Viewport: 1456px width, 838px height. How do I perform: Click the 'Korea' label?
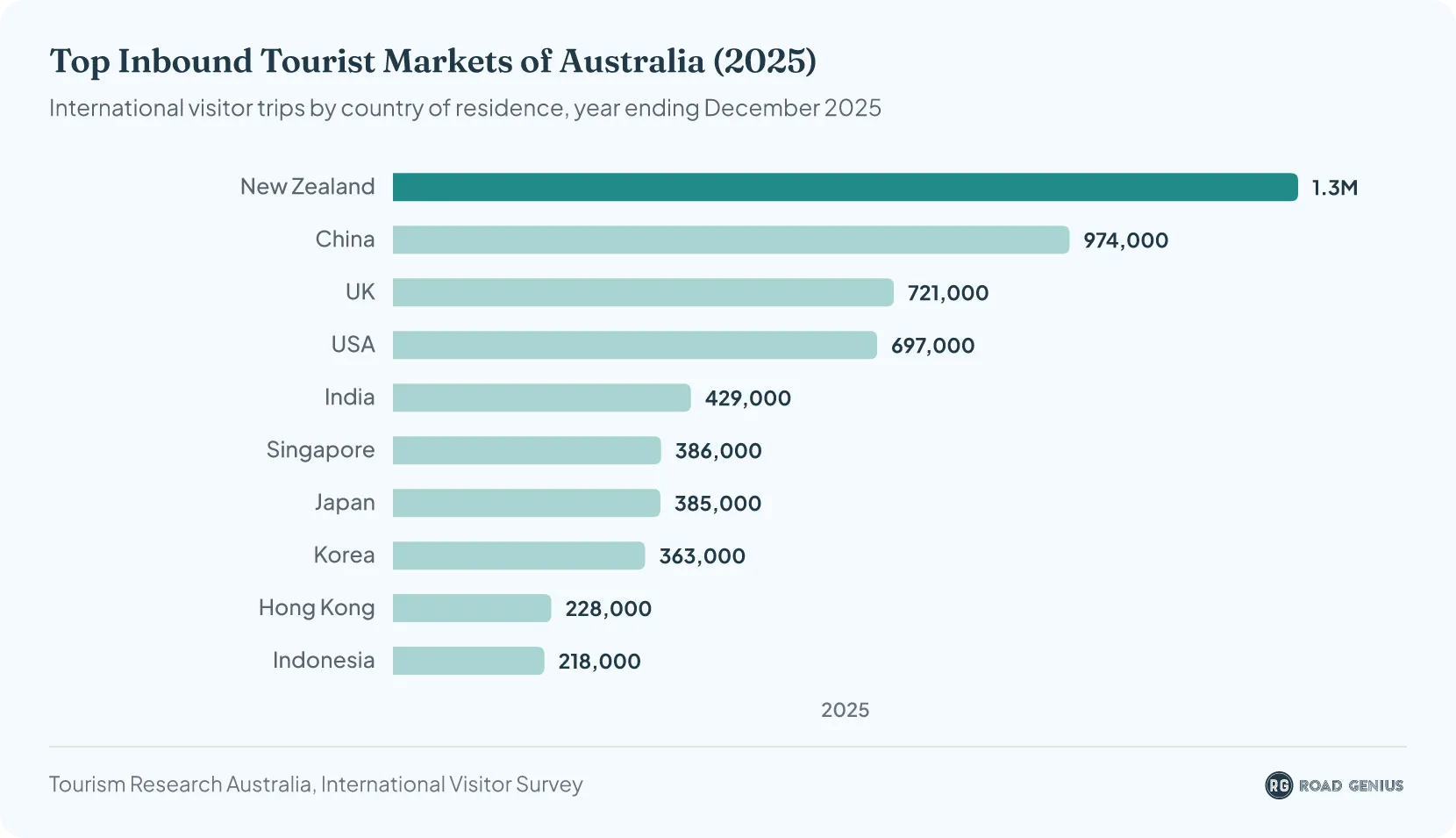click(x=344, y=555)
